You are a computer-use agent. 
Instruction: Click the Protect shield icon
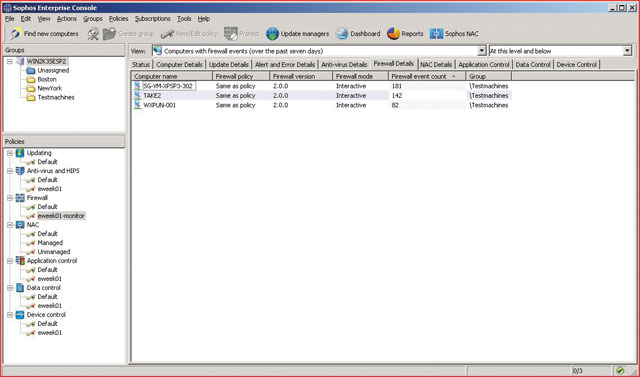231,34
